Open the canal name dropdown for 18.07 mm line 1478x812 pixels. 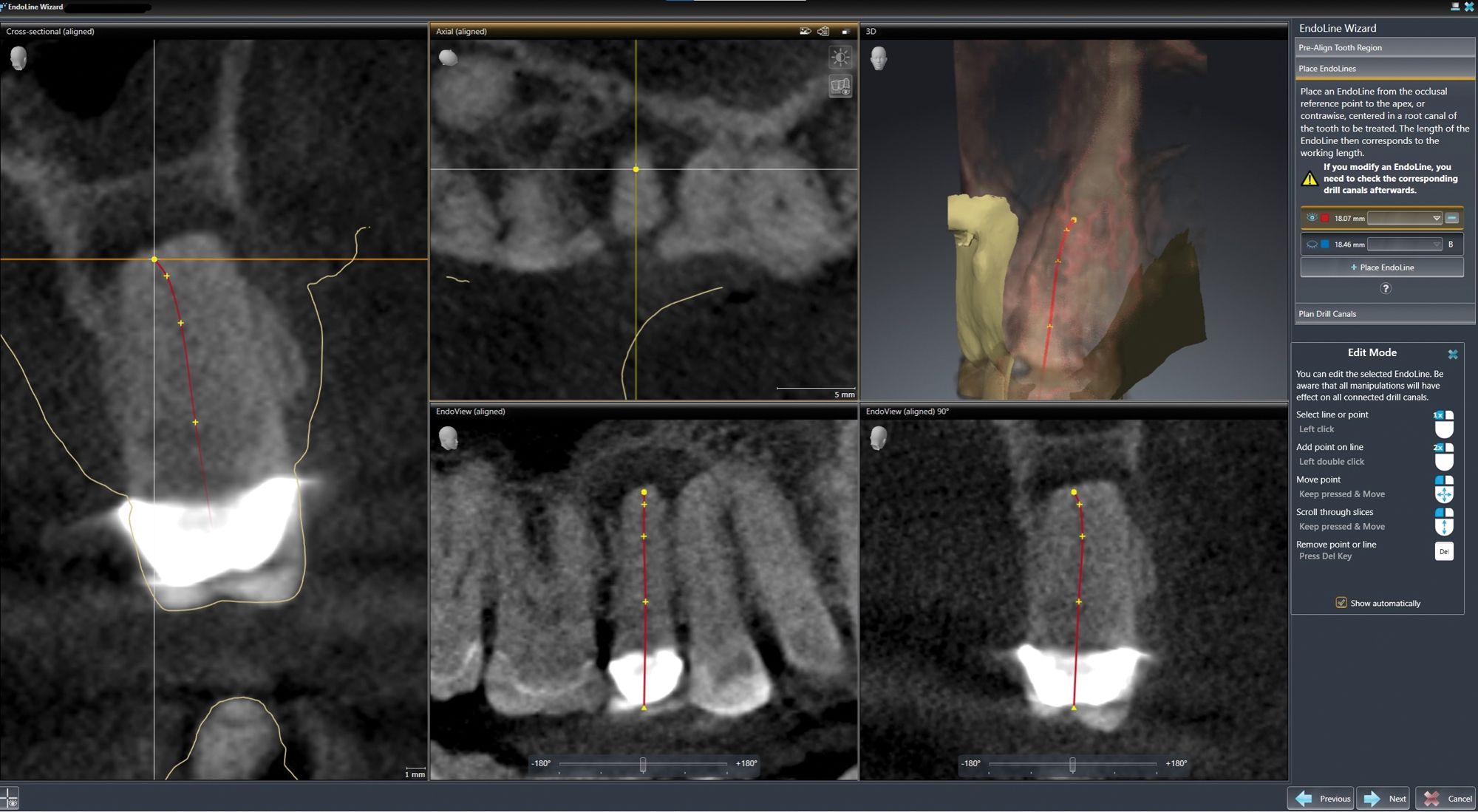click(1404, 218)
